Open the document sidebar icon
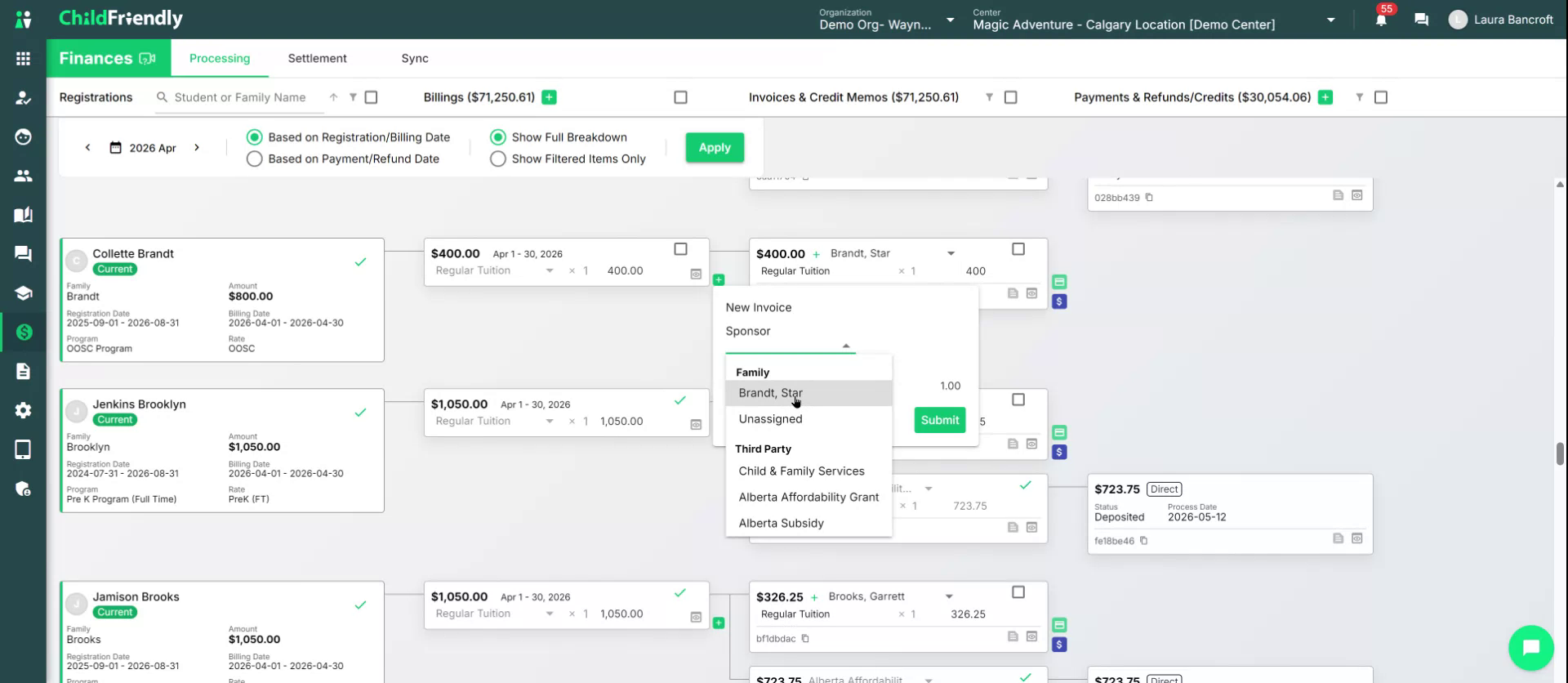Screen dimensions: 1568x683 tap(23, 371)
